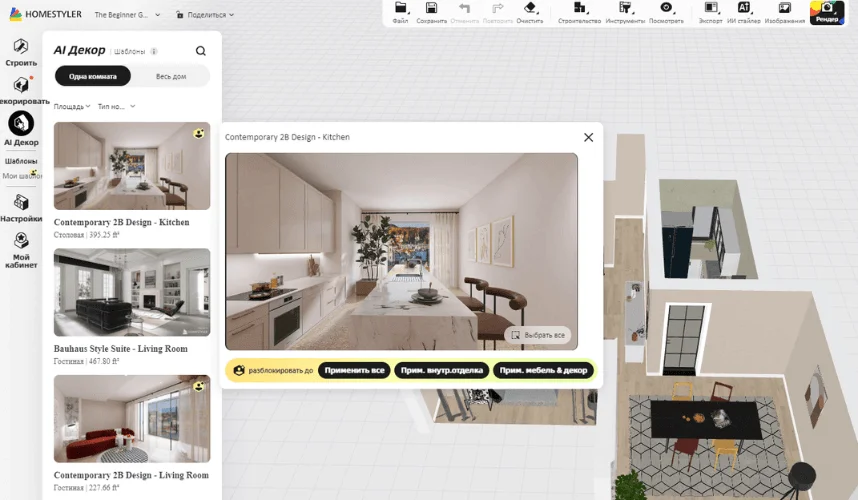Click the Сохранить (Save) toolbar icon

tap(431, 12)
